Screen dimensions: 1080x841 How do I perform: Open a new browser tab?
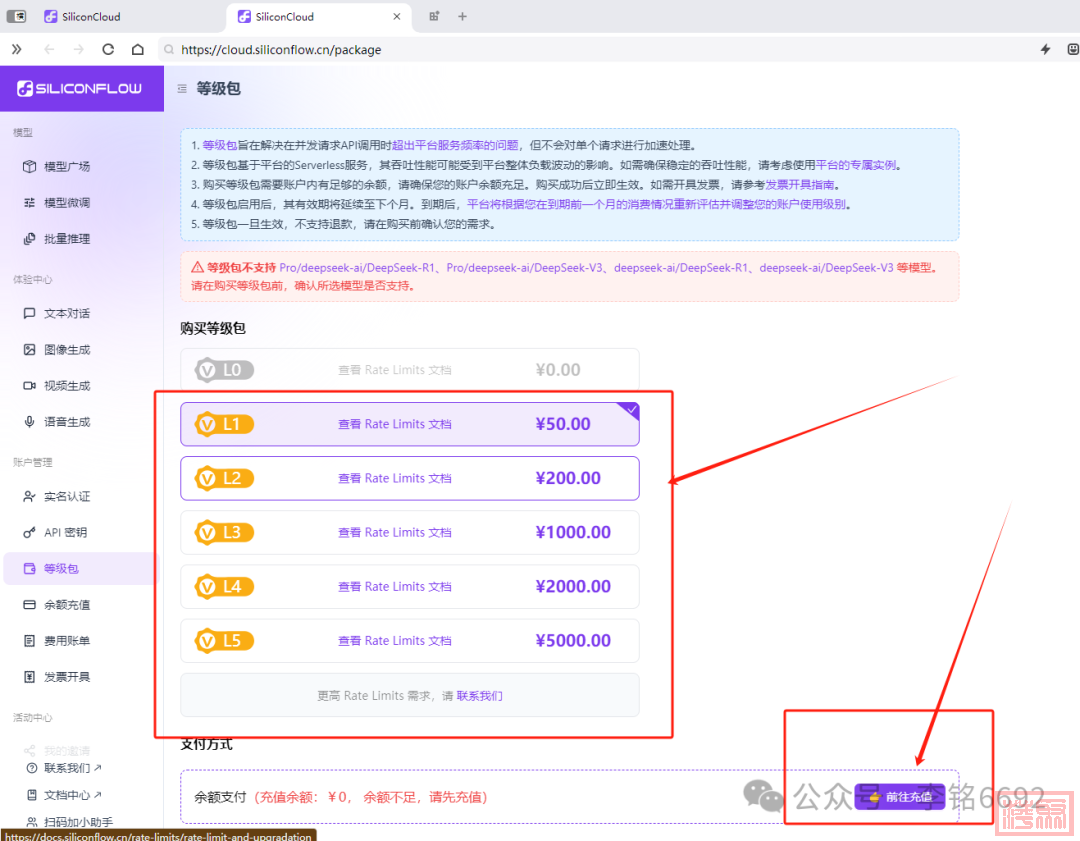pyautogui.click(x=462, y=16)
